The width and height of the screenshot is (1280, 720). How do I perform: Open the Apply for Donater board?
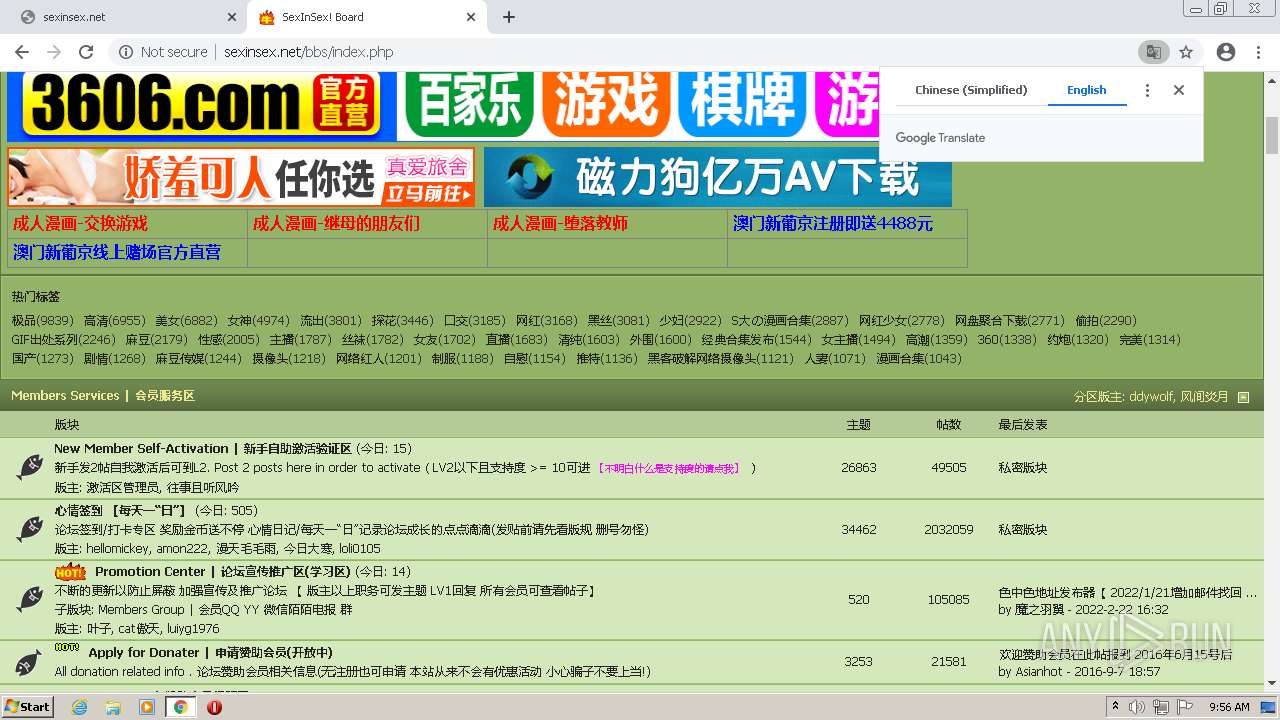point(210,653)
